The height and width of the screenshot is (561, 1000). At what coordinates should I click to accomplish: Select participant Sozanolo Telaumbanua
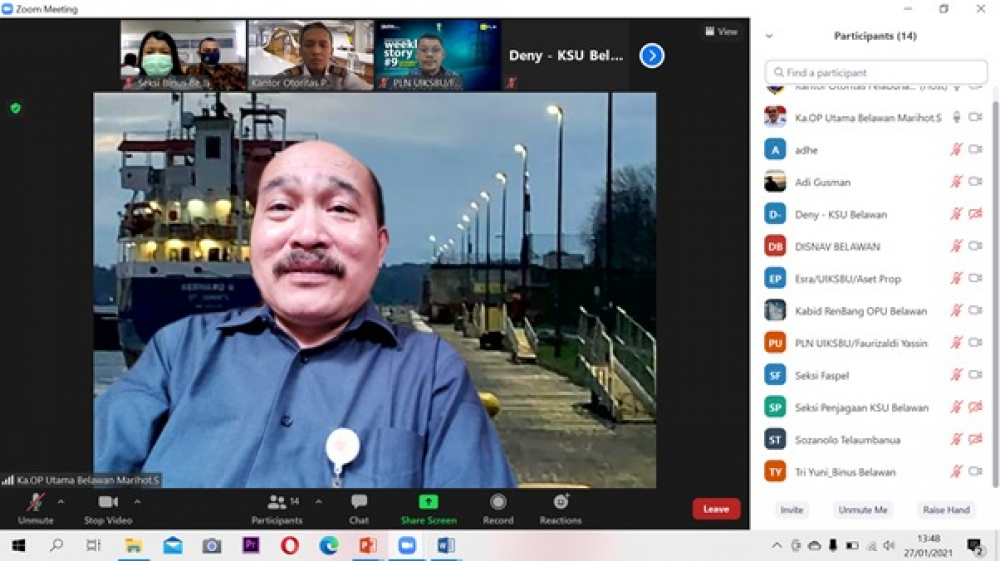876,440
